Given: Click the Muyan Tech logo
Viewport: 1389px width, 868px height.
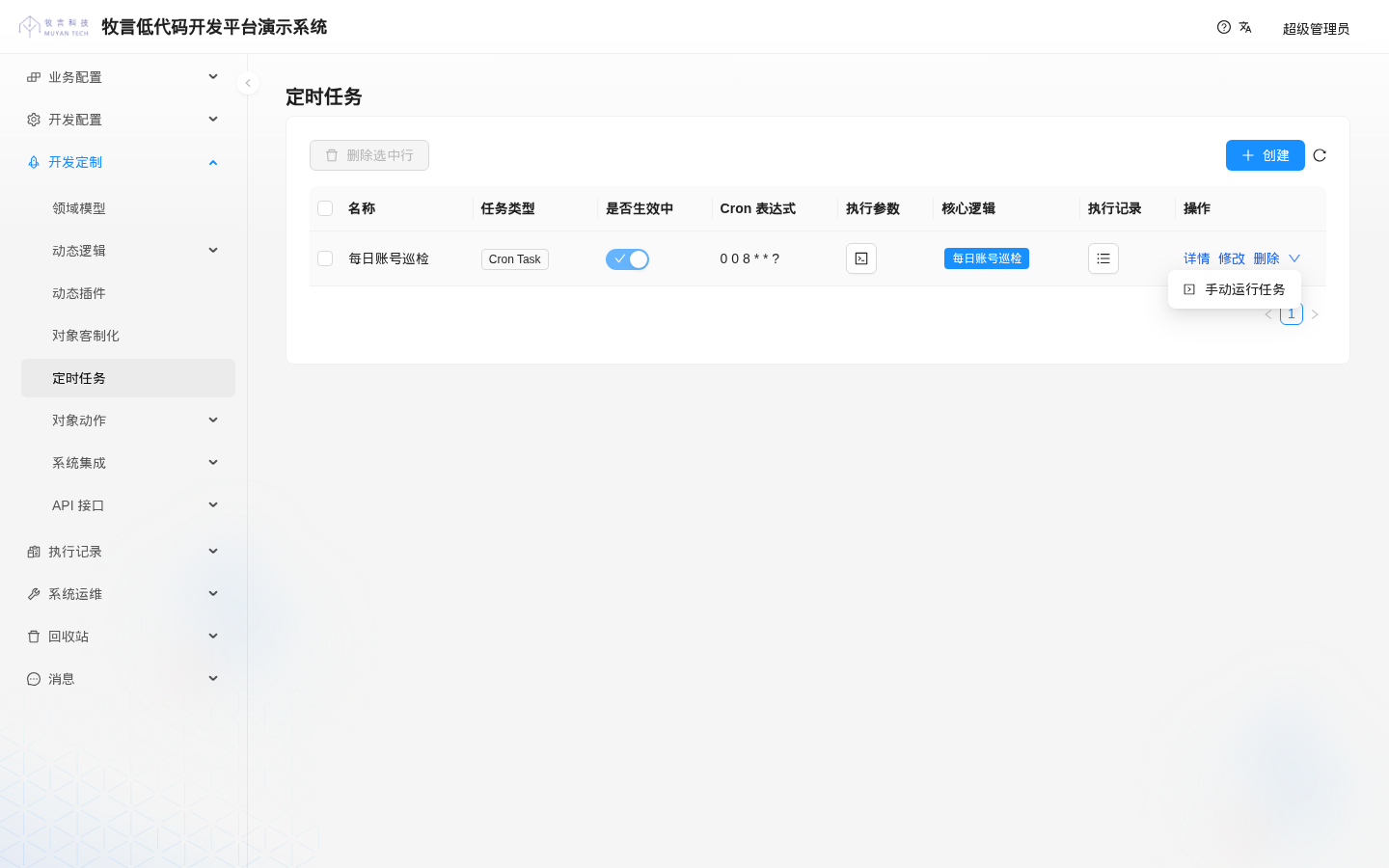Looking at the screenshot, I should click(x=54, y=27).
